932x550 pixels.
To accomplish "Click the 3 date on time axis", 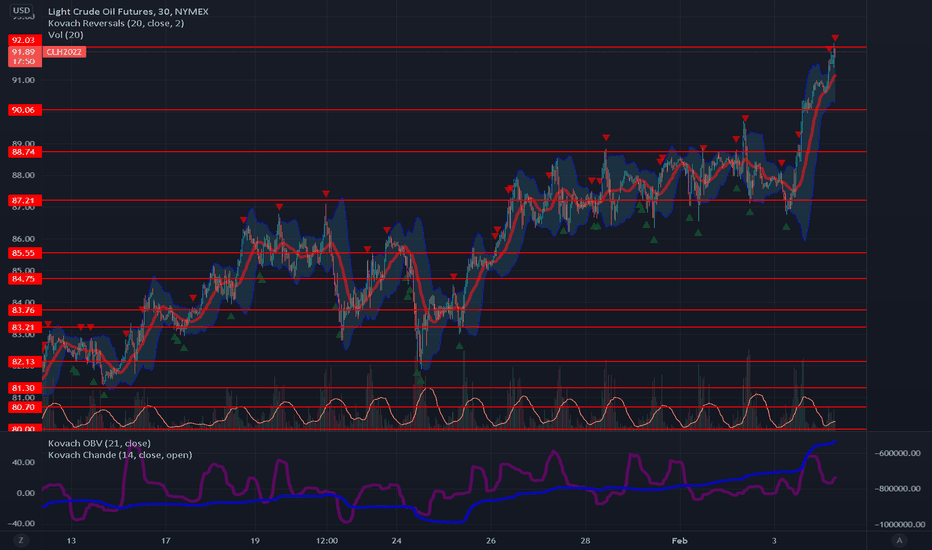I will (774, 540).
